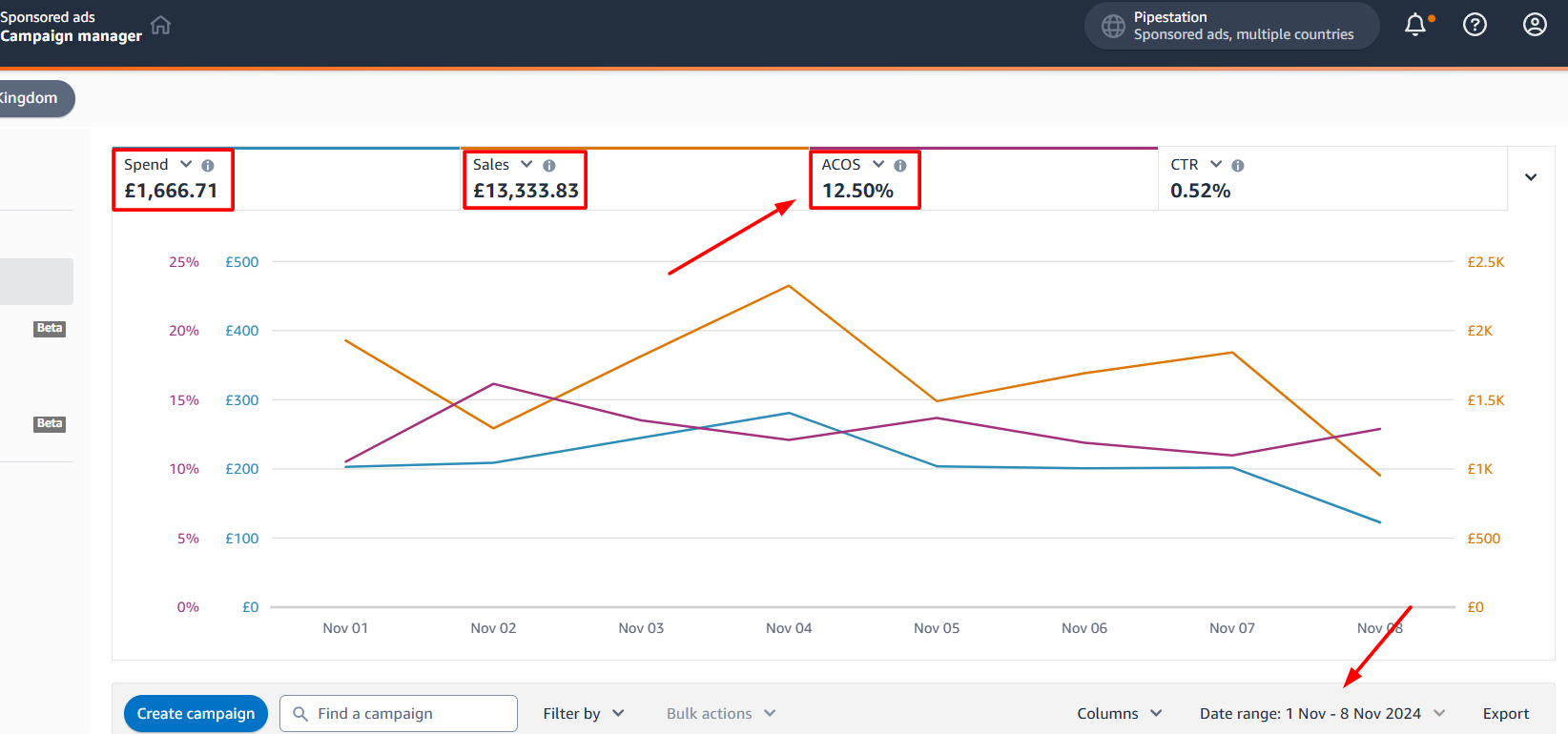Screen dimensions: 1568x734
Task: Click the Sales value £13,333.83
Action: coord(526,191)
